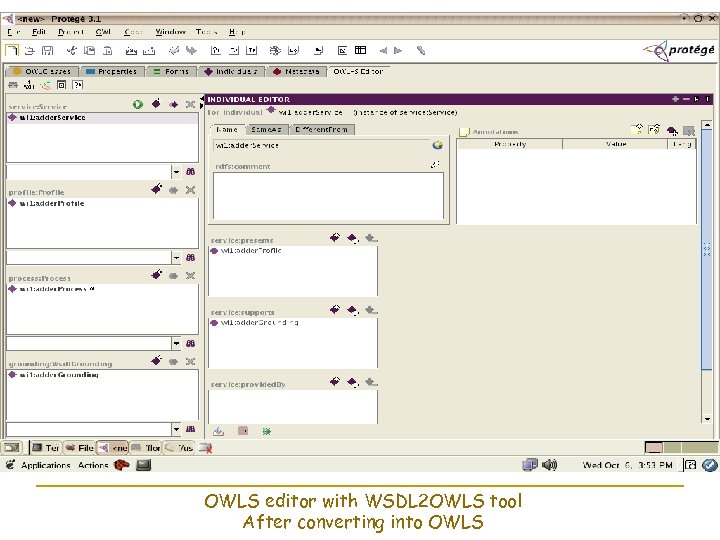Click the globe icon beside the name field
This screenshot has height=540, width=720.
(438, 145)
